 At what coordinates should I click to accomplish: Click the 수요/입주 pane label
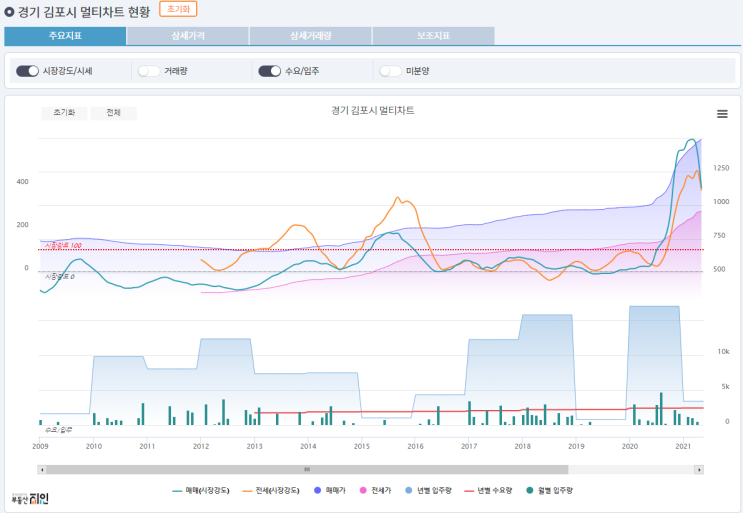[58, 430]
